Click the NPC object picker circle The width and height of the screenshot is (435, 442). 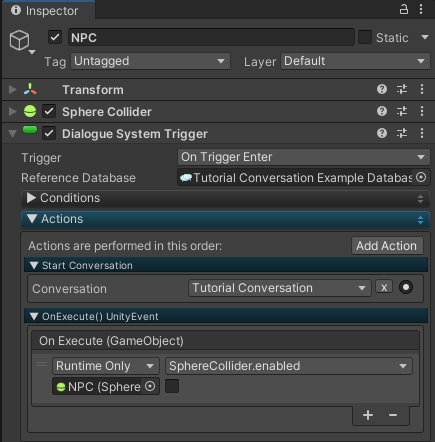[x=150, y=386]
